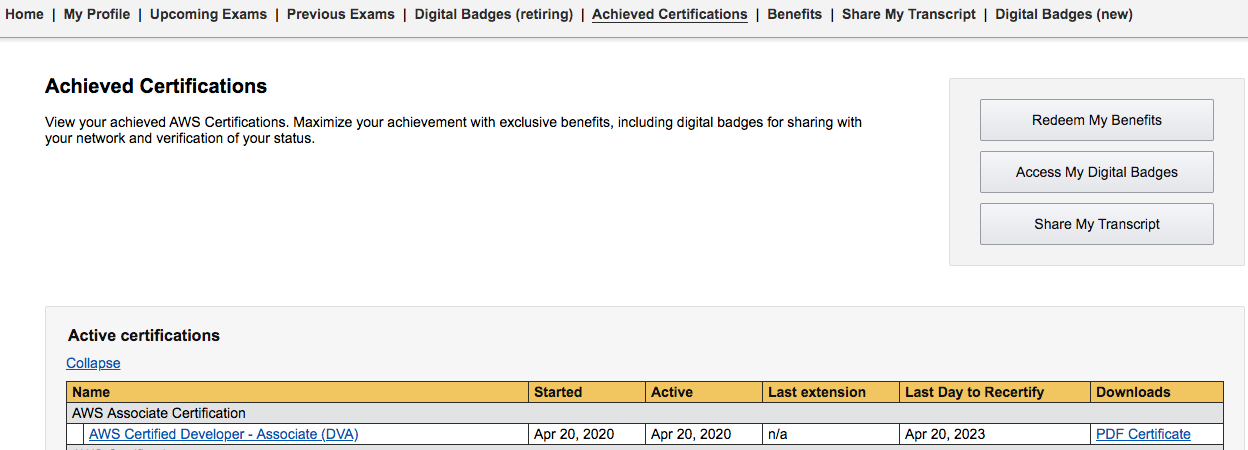This screenshot has width=1248, height=450.
Task: Click the Active column header
Action: click(704, 392)
